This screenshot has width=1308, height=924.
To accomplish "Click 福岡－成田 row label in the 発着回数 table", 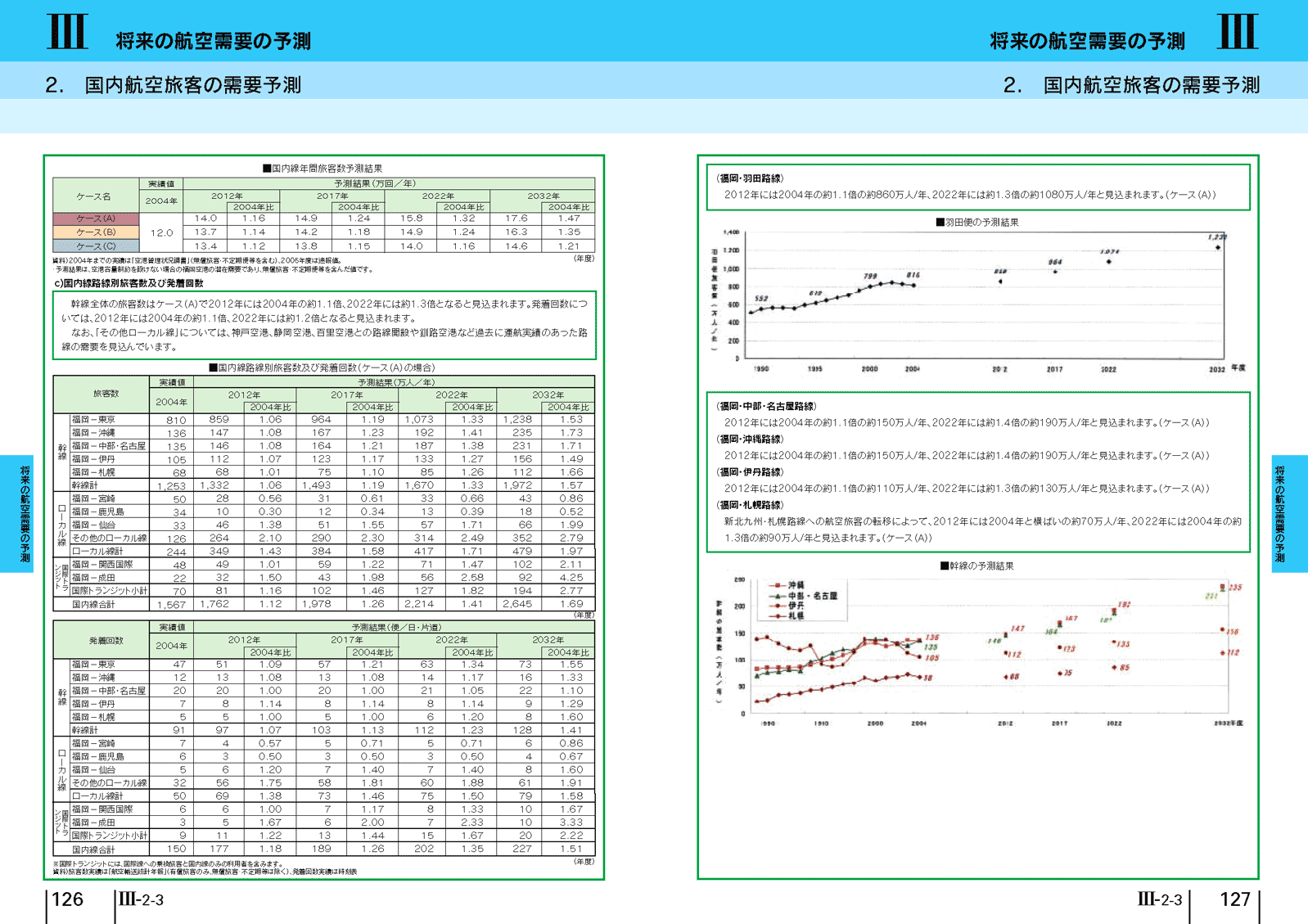I will 93,823.
